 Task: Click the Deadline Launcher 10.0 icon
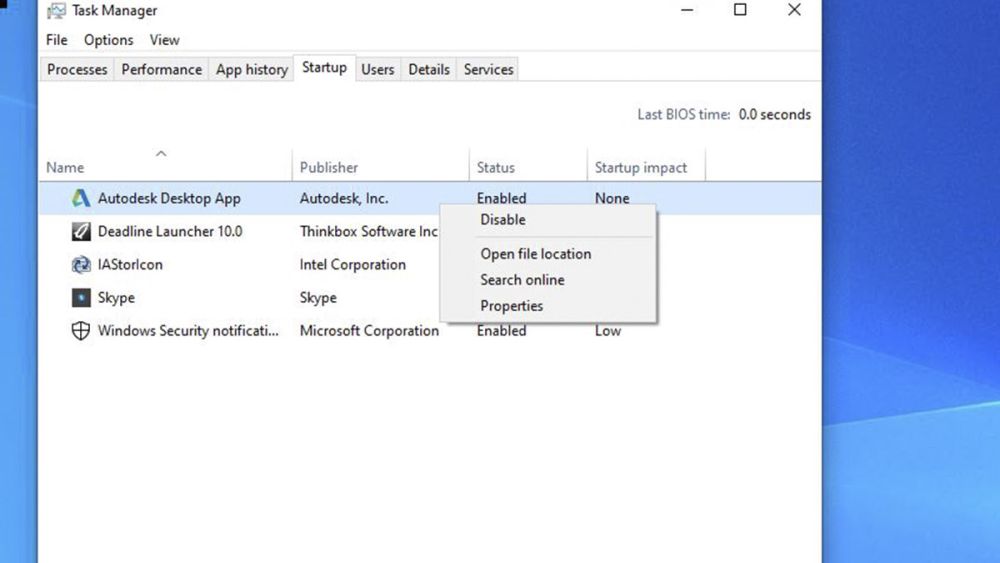click(x=81, y=231)
